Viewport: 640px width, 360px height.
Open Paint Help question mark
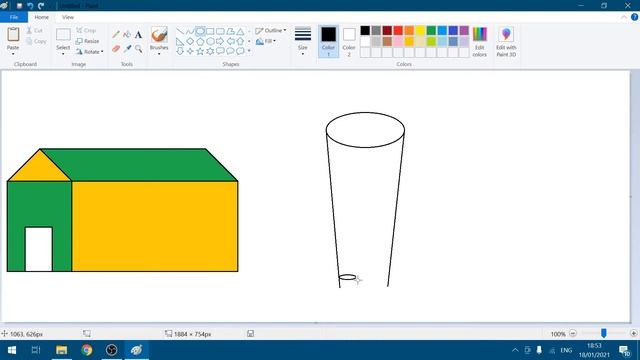634,17
